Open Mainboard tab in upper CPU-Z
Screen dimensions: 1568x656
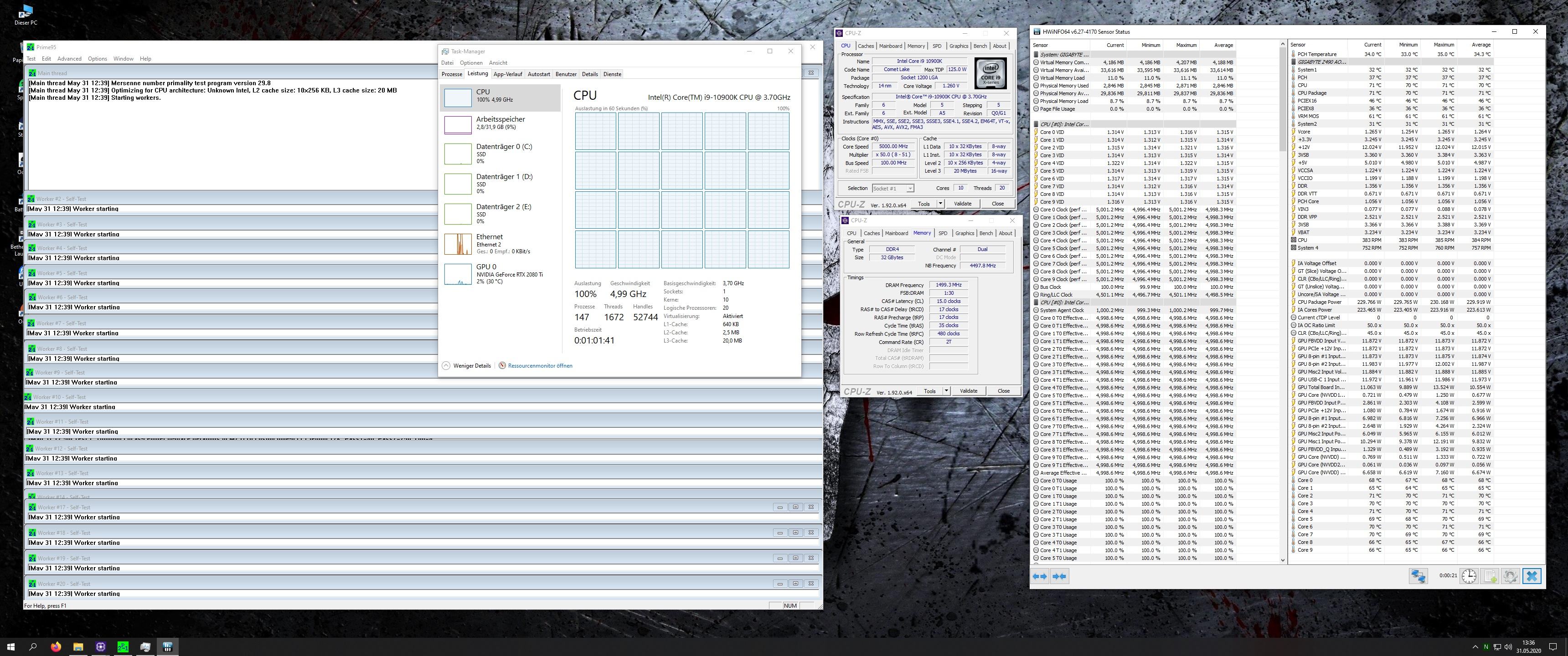click(x=891, y=46)
